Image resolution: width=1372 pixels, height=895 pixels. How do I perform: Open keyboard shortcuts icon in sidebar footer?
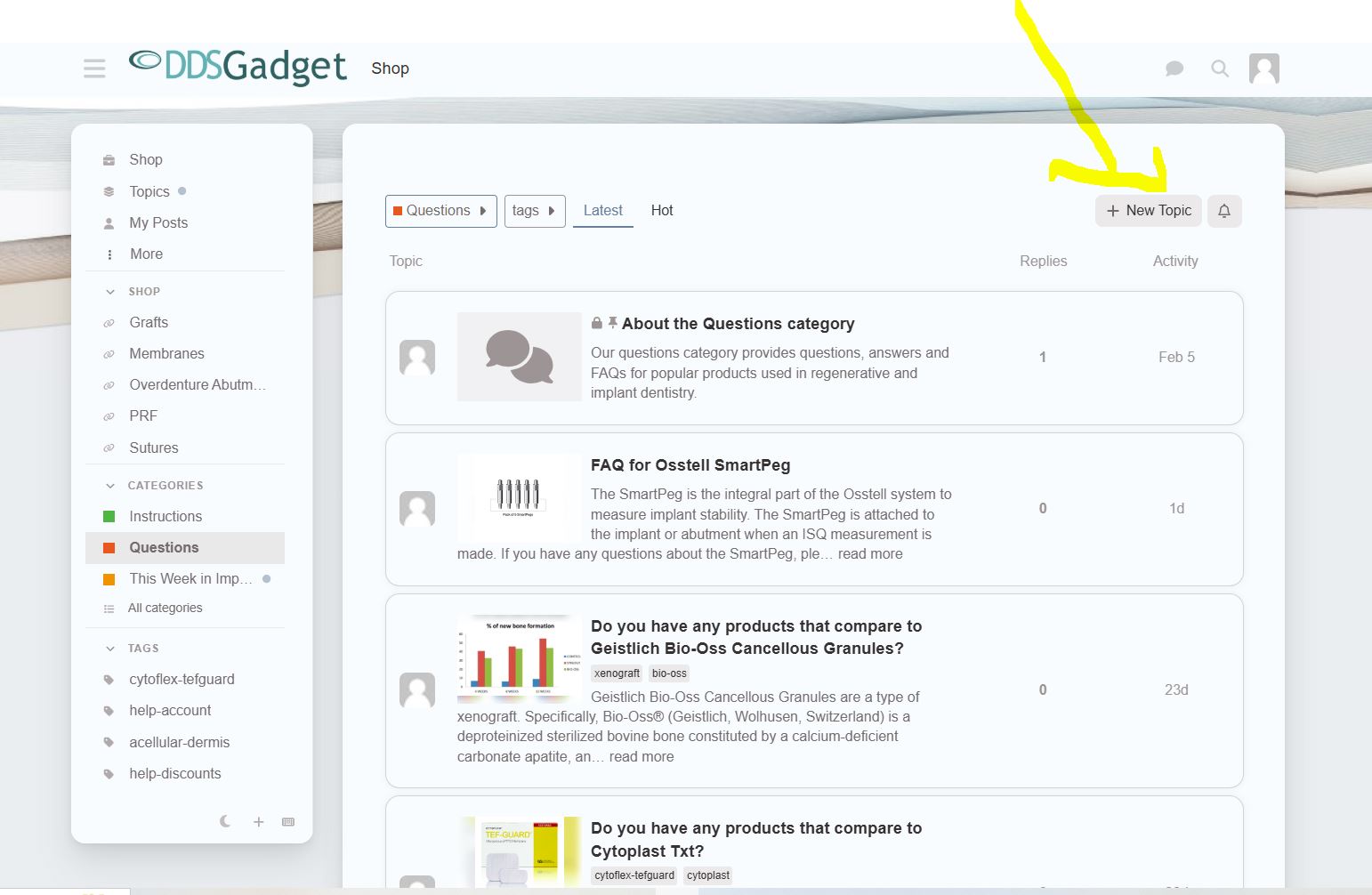[288, 822]
